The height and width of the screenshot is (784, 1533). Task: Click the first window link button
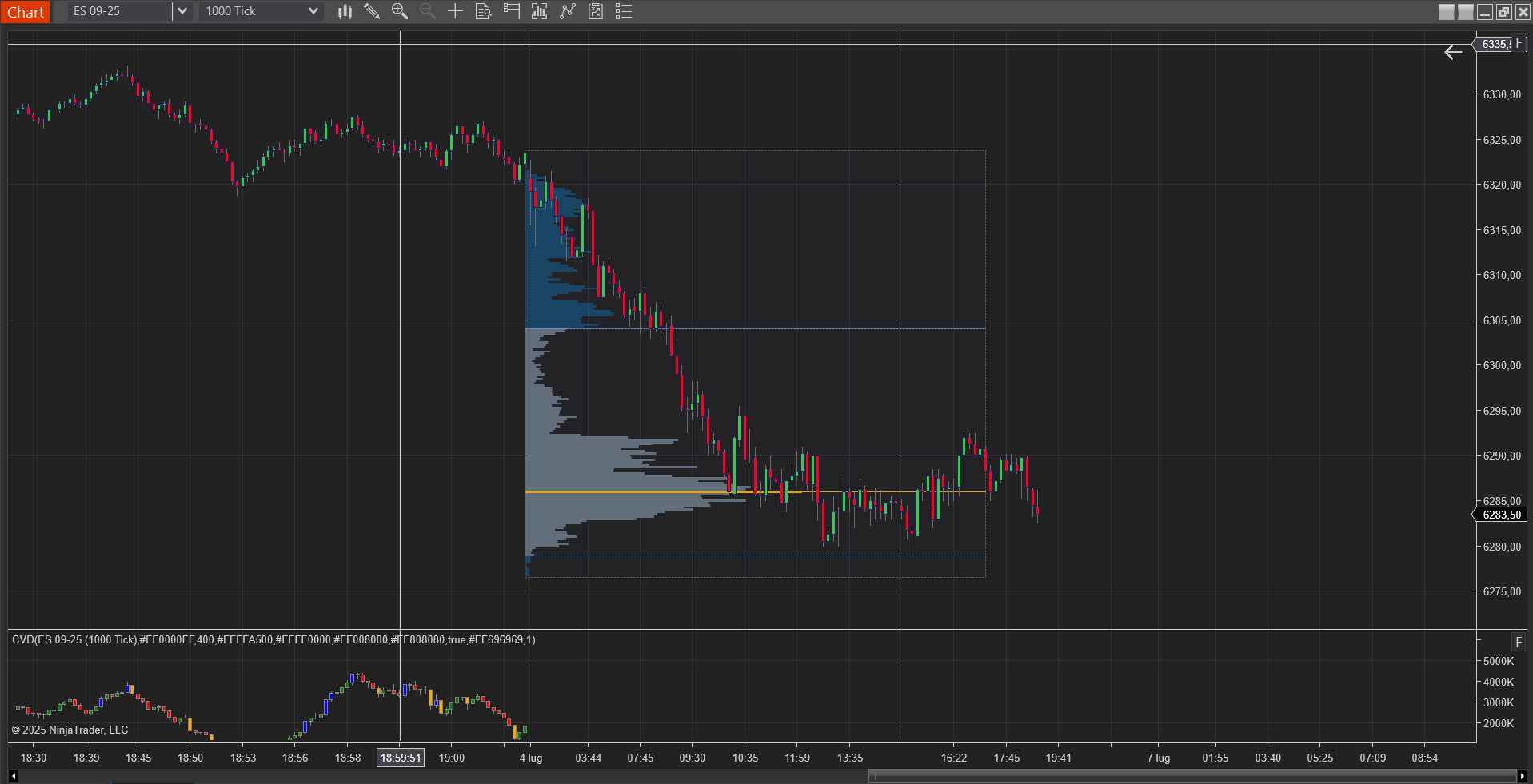[x=1447, y=12]
